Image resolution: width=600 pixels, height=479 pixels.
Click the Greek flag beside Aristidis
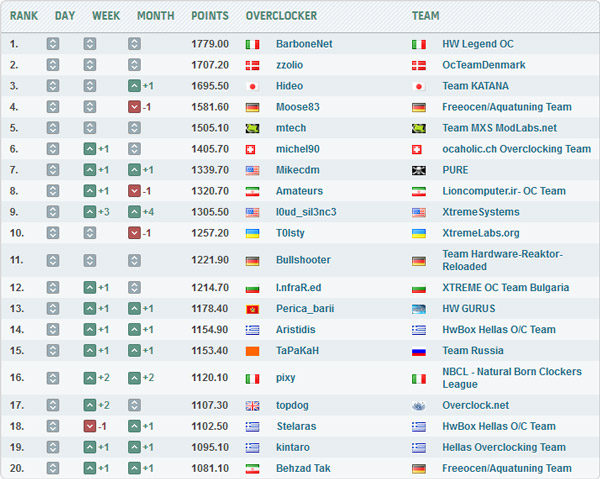tap(252, 330)
